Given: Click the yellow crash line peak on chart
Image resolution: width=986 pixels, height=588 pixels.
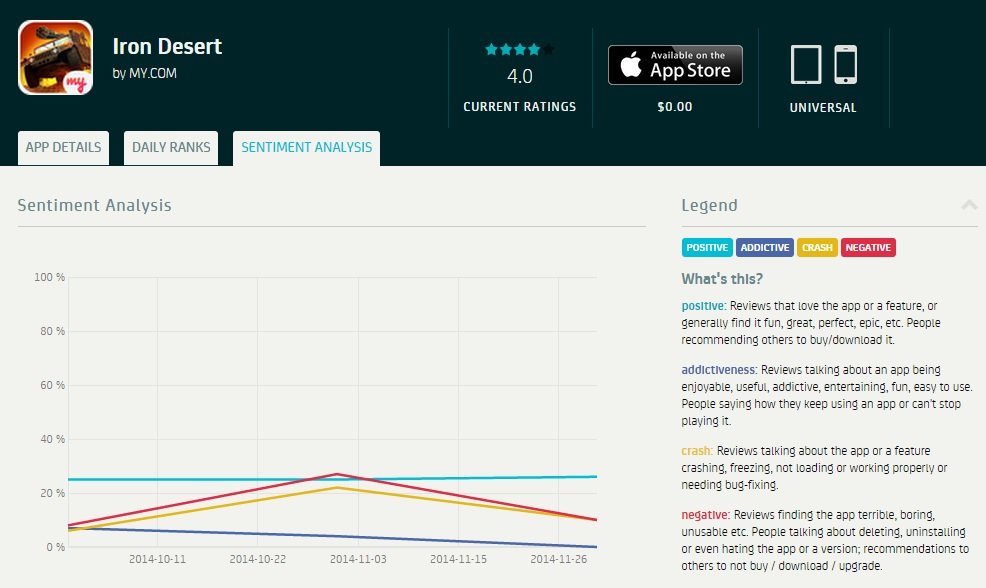Looking at the screenshot, I should (x=337, y=487).
